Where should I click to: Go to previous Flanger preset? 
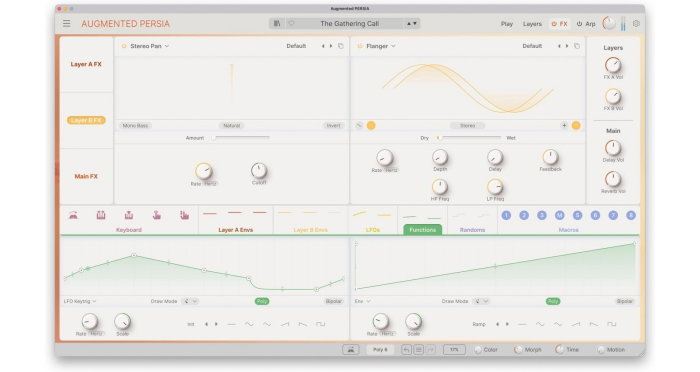pos(559,46)
